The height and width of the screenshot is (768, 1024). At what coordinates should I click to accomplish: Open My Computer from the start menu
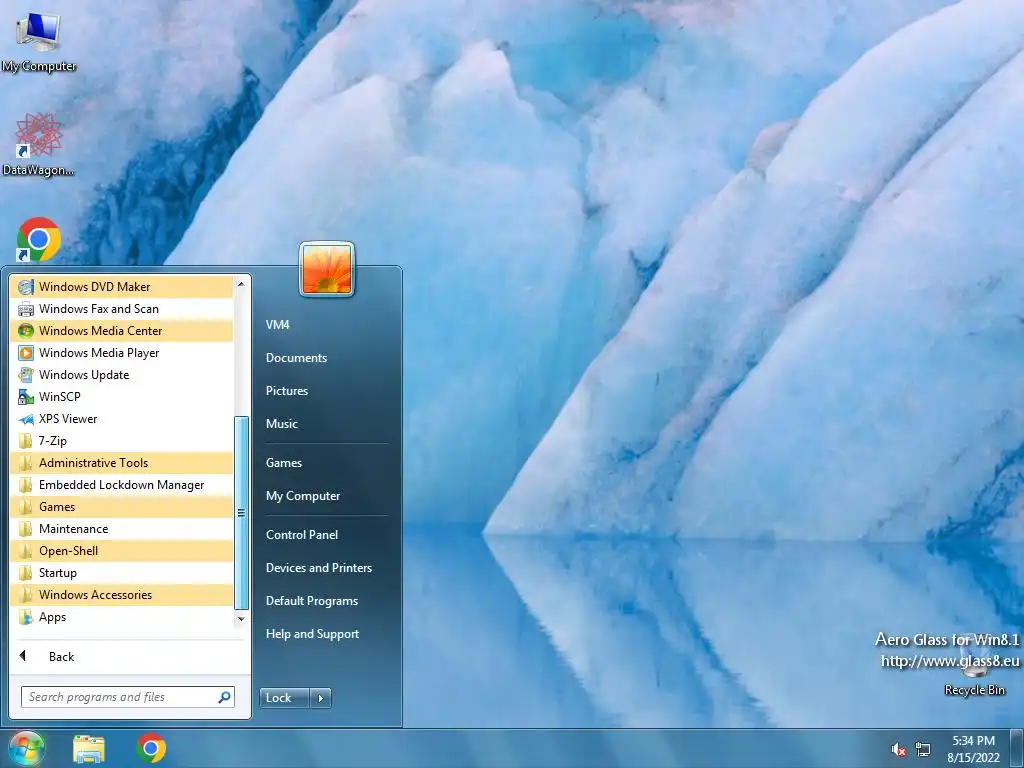coord(302,496)
